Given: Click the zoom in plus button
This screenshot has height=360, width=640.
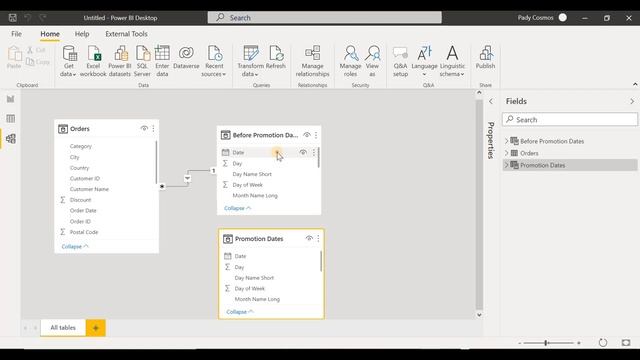Looking at the screenshot, I should pos(579,343).
